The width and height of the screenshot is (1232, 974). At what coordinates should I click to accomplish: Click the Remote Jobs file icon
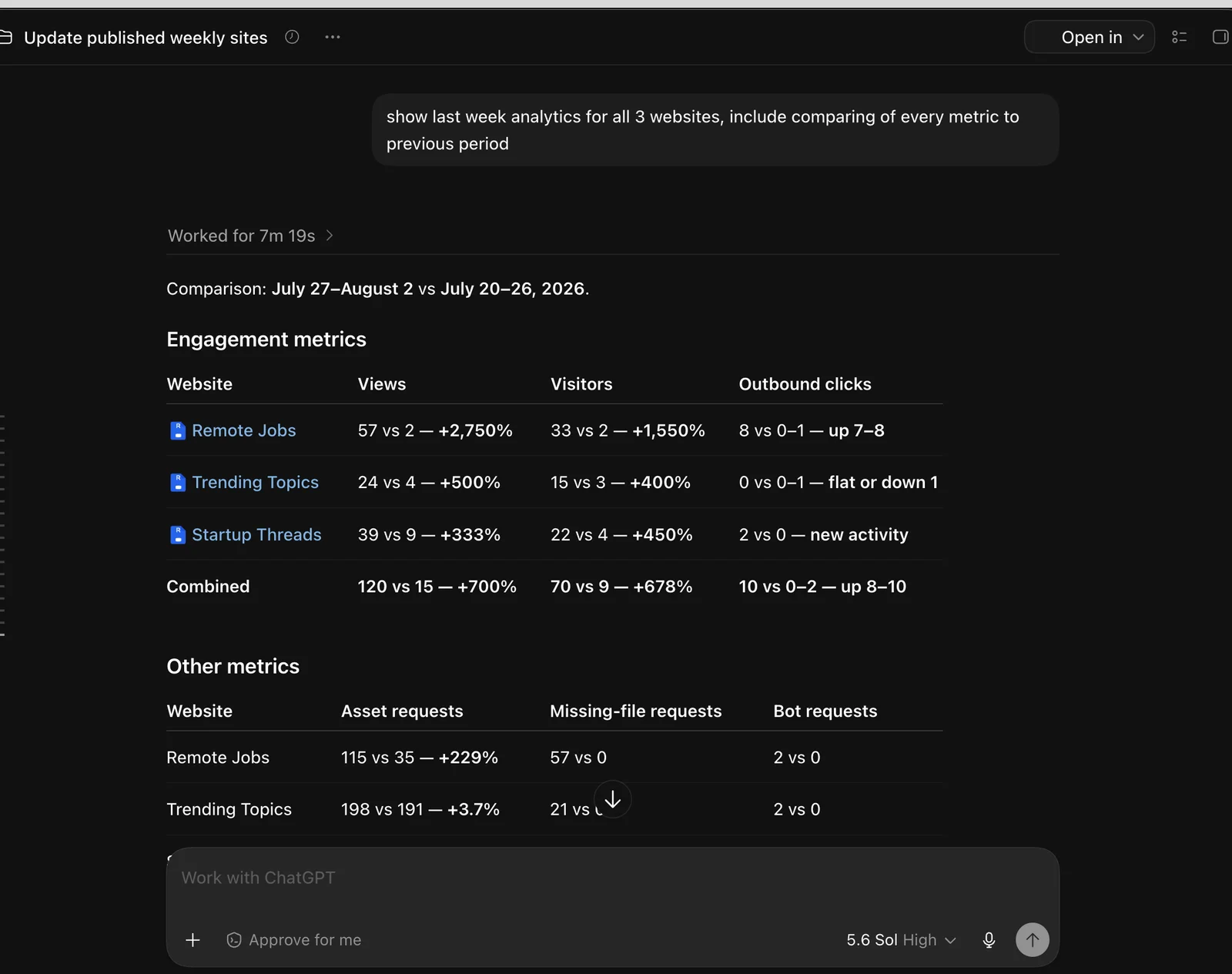[178, 430]
